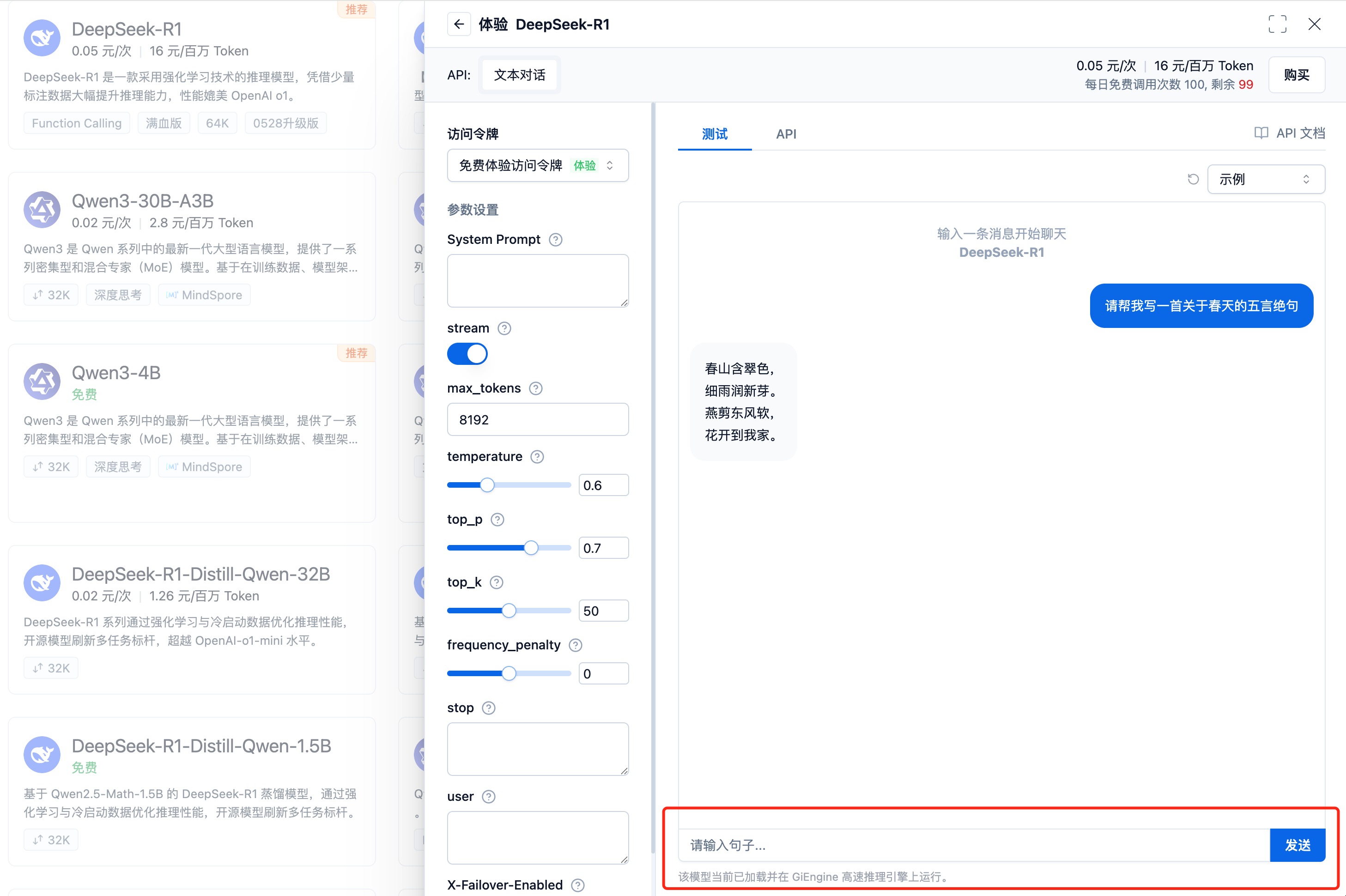Click the reset conversation refresh icon
The width and height of the screenshot is (1346, 896).
click(x=1193, y=179)
